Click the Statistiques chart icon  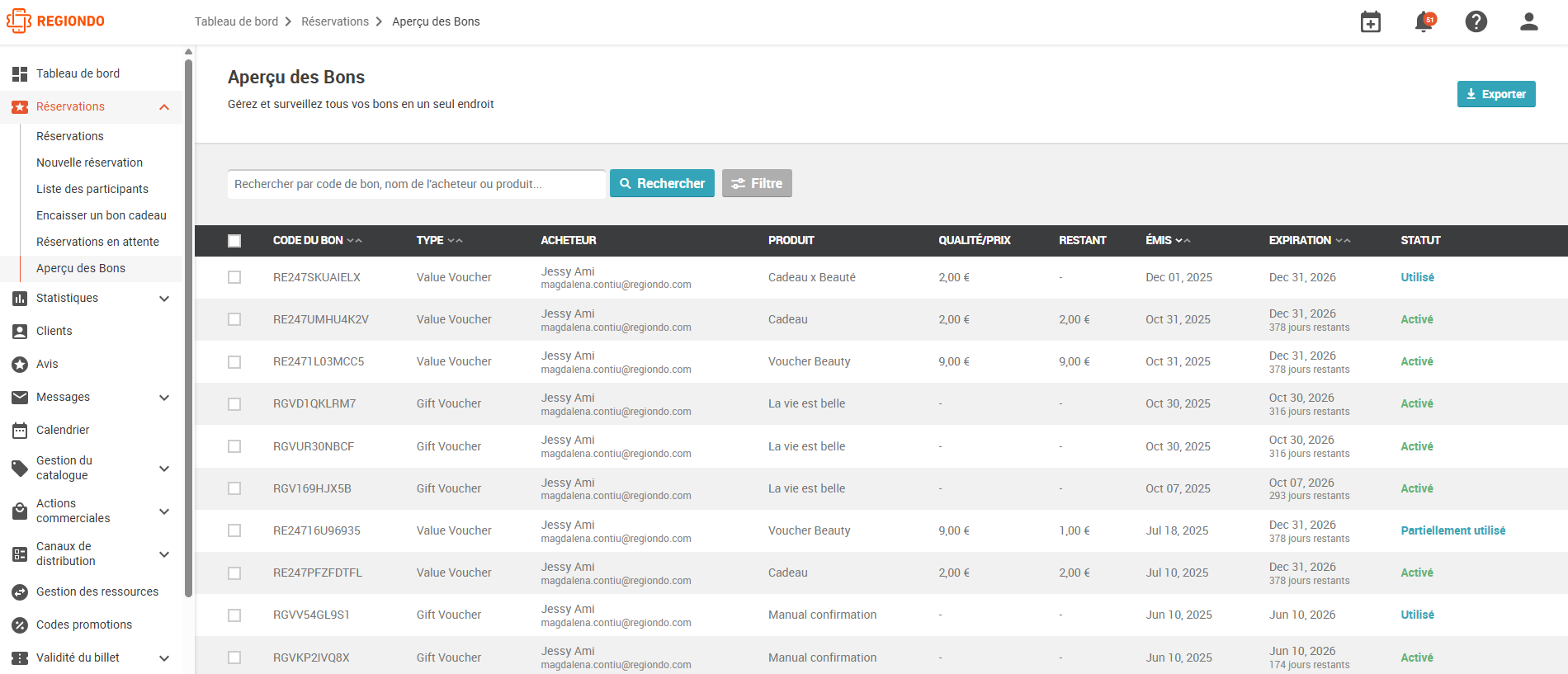tap(20, 299)
